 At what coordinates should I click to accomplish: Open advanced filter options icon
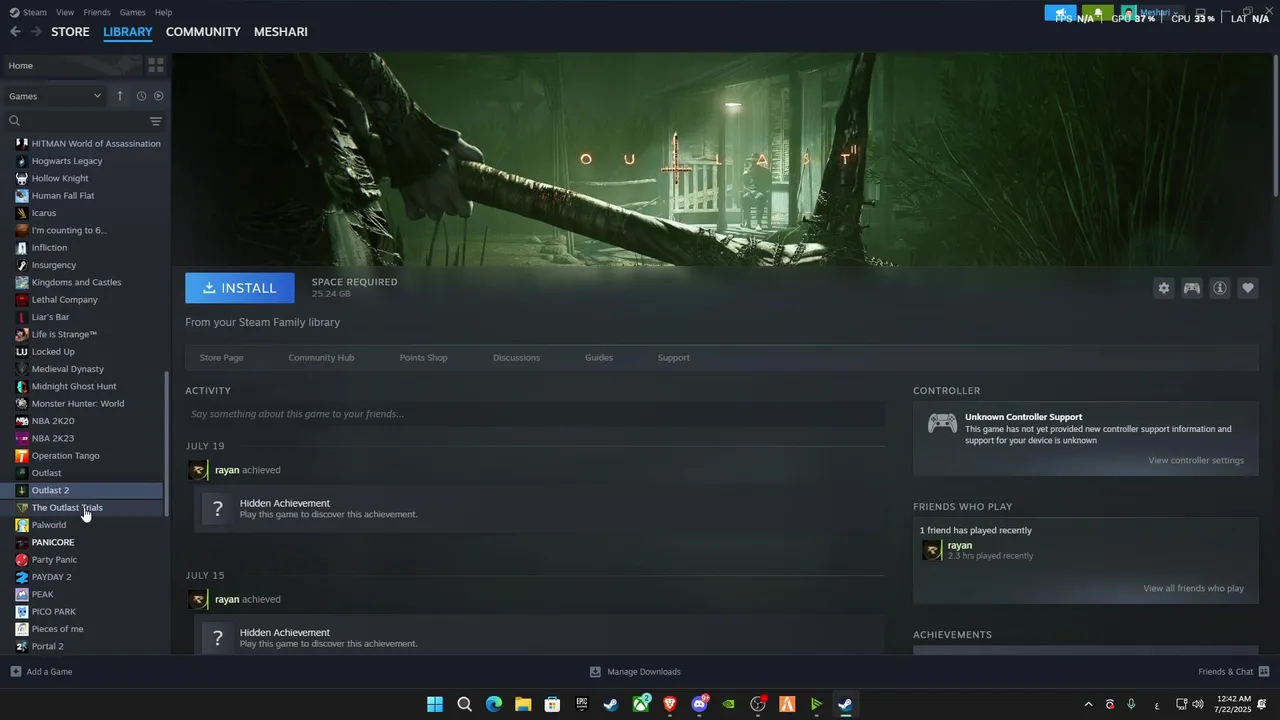click(x=155, y=121)
